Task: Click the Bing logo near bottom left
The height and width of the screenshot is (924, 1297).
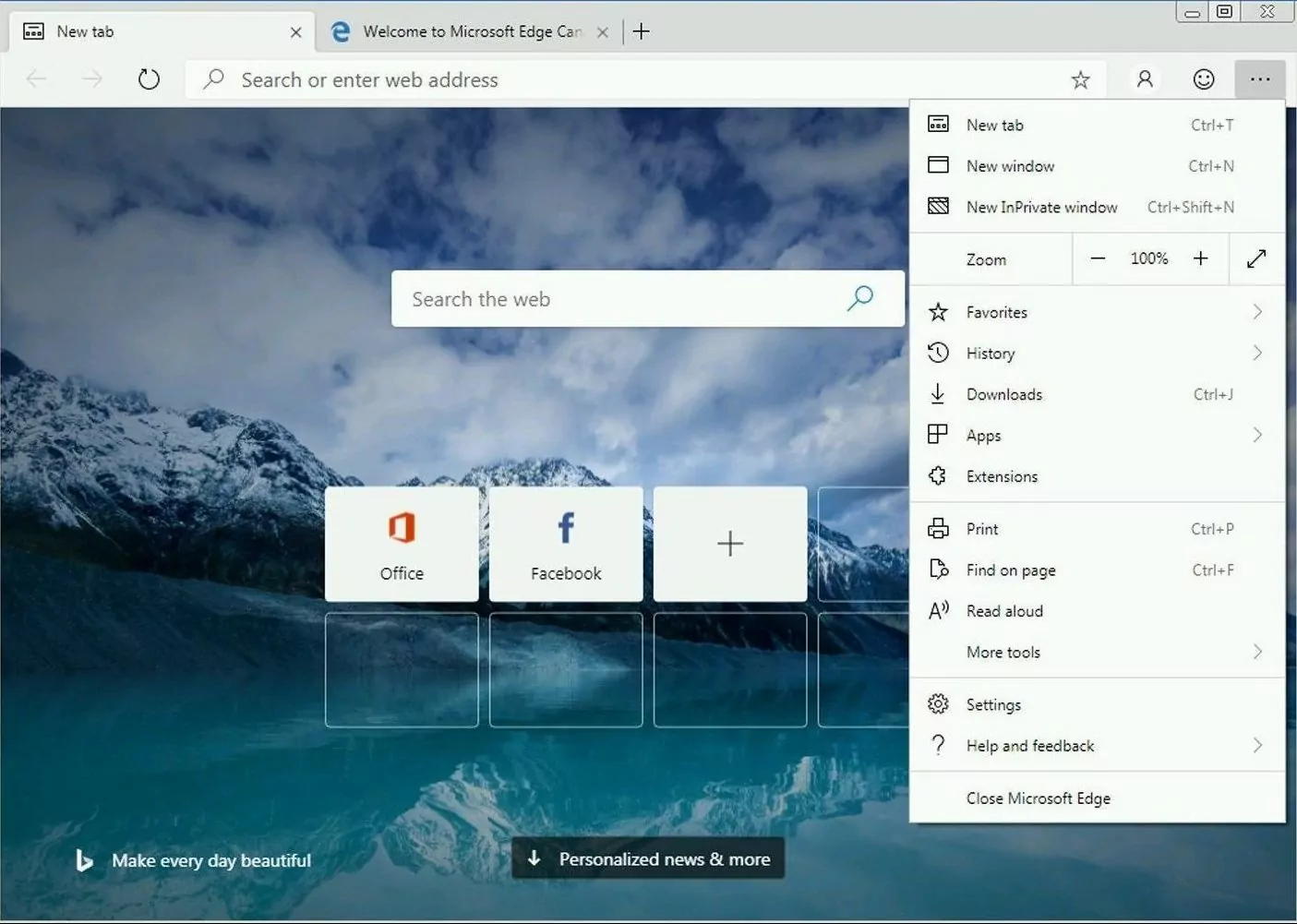Action: [x=83, y=860]
